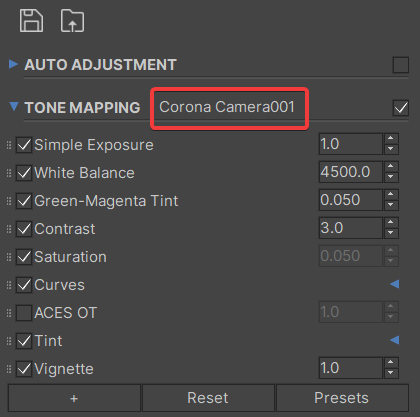Enable the Auto Adjustment checkbox
Viewport: 420px width, 417px height.
(x=401, y=65)
